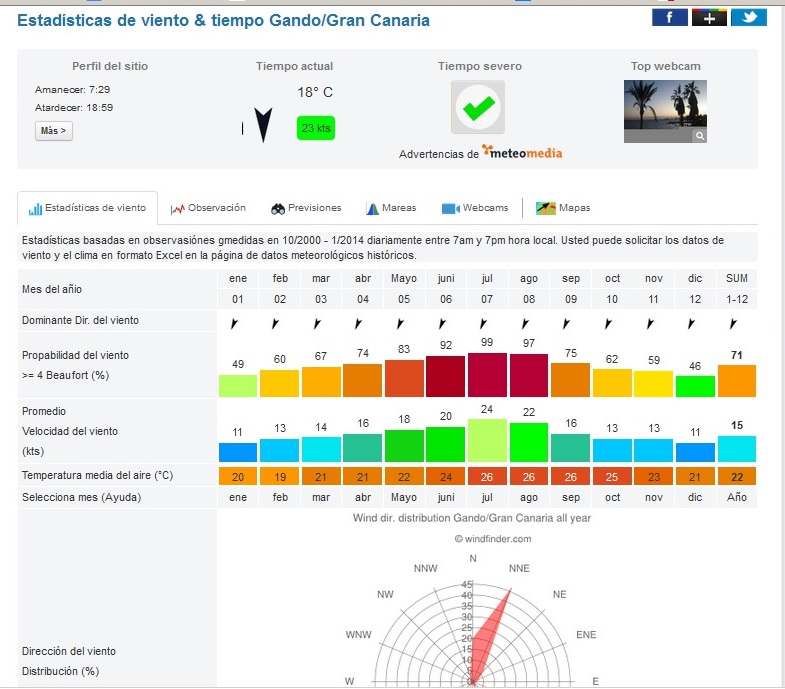Click the 24 kts average wind bar for July

pyautogui.click(x=487, y=440)
